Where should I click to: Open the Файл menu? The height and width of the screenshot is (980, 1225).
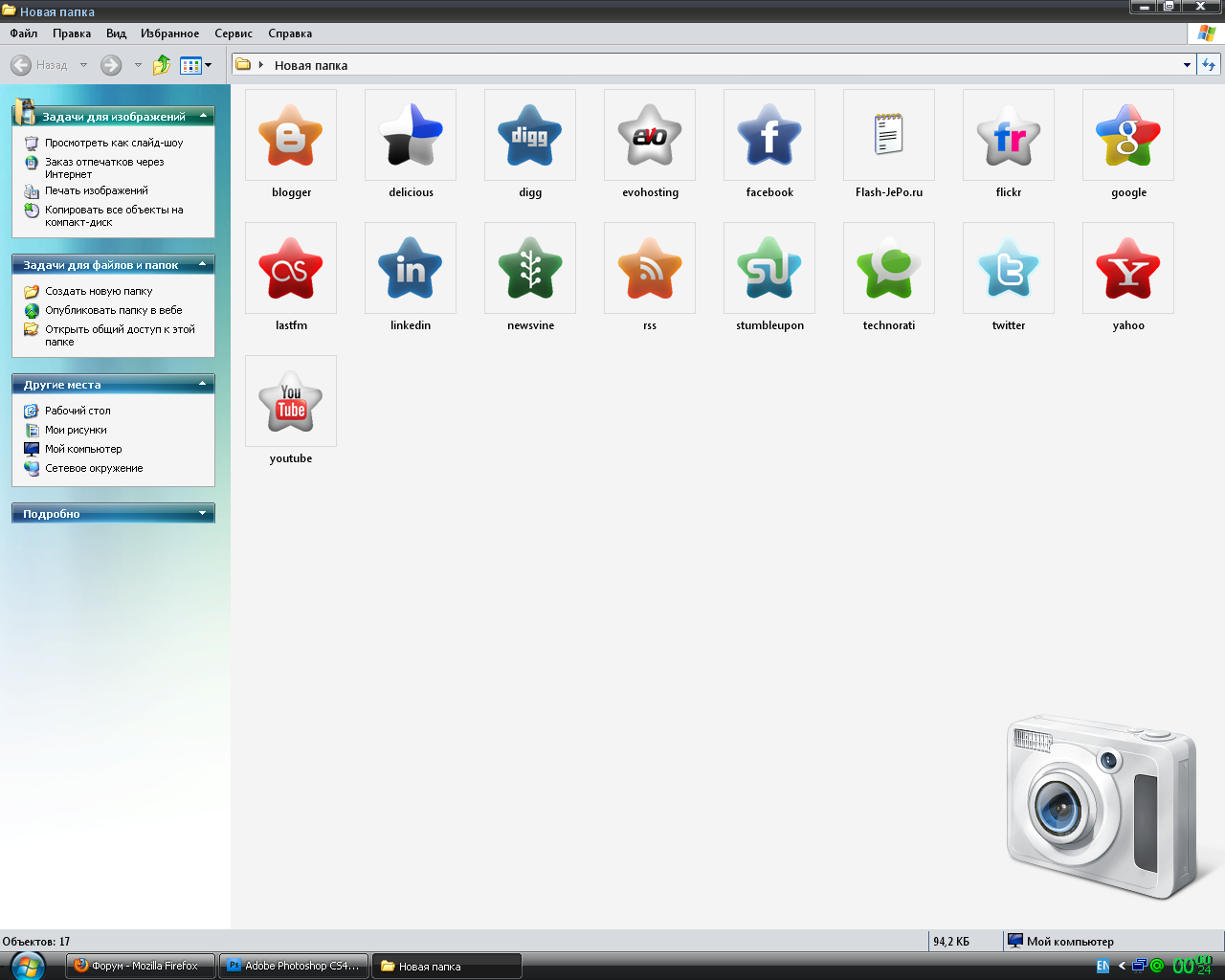point(24,33)
